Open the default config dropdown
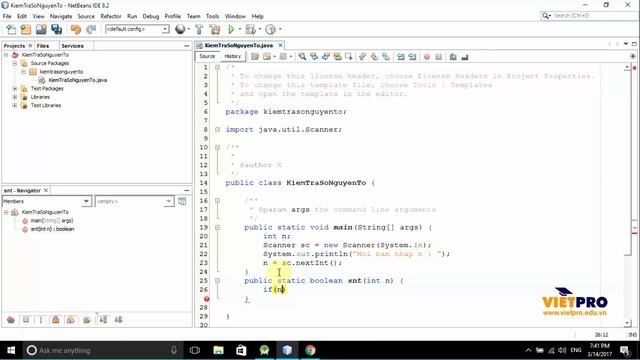Image resolution: width=640 pixels, height=360 pixels. click(x=165, y=29)
